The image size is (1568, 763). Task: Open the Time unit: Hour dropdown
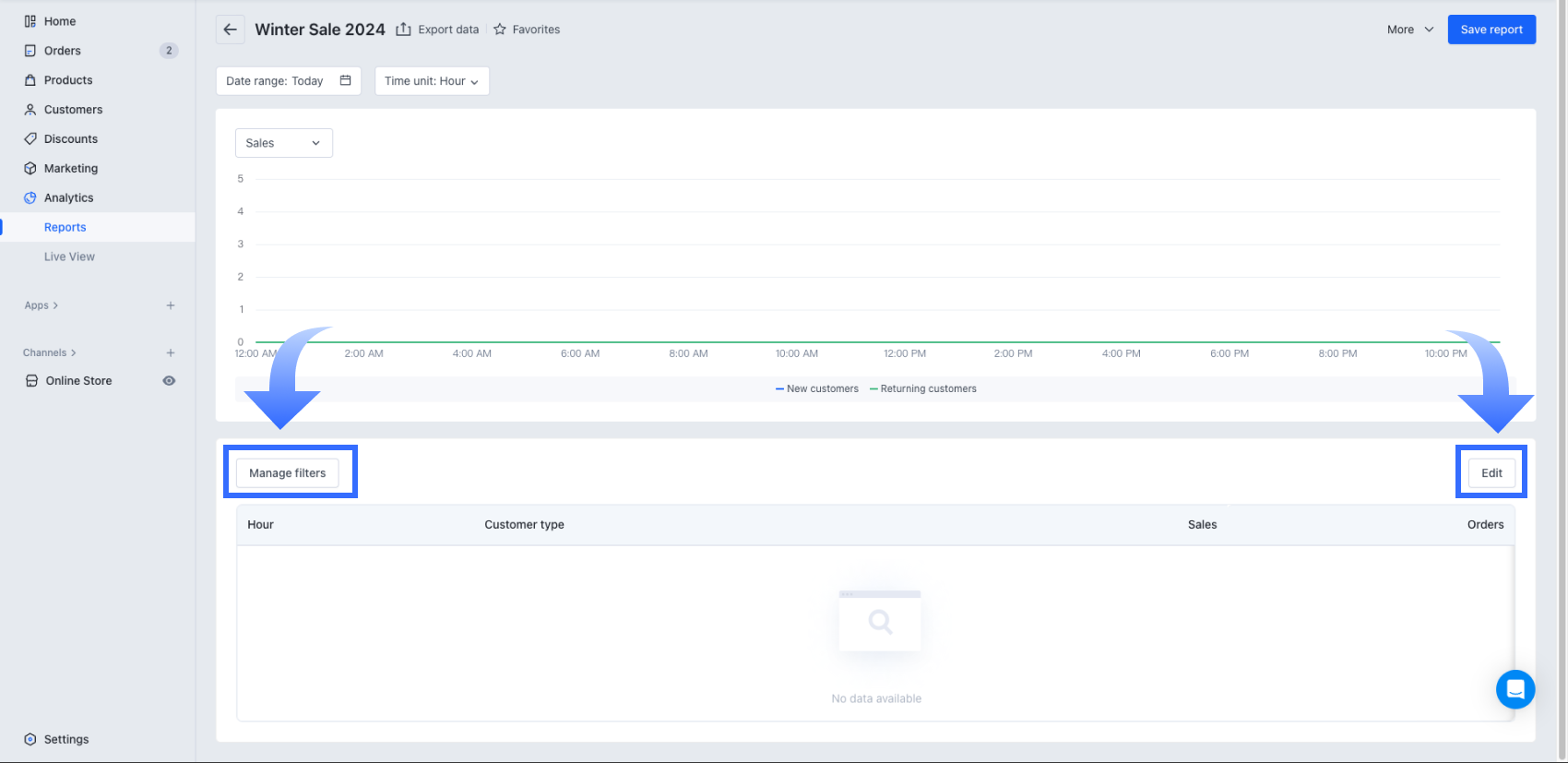coord(432,81)
